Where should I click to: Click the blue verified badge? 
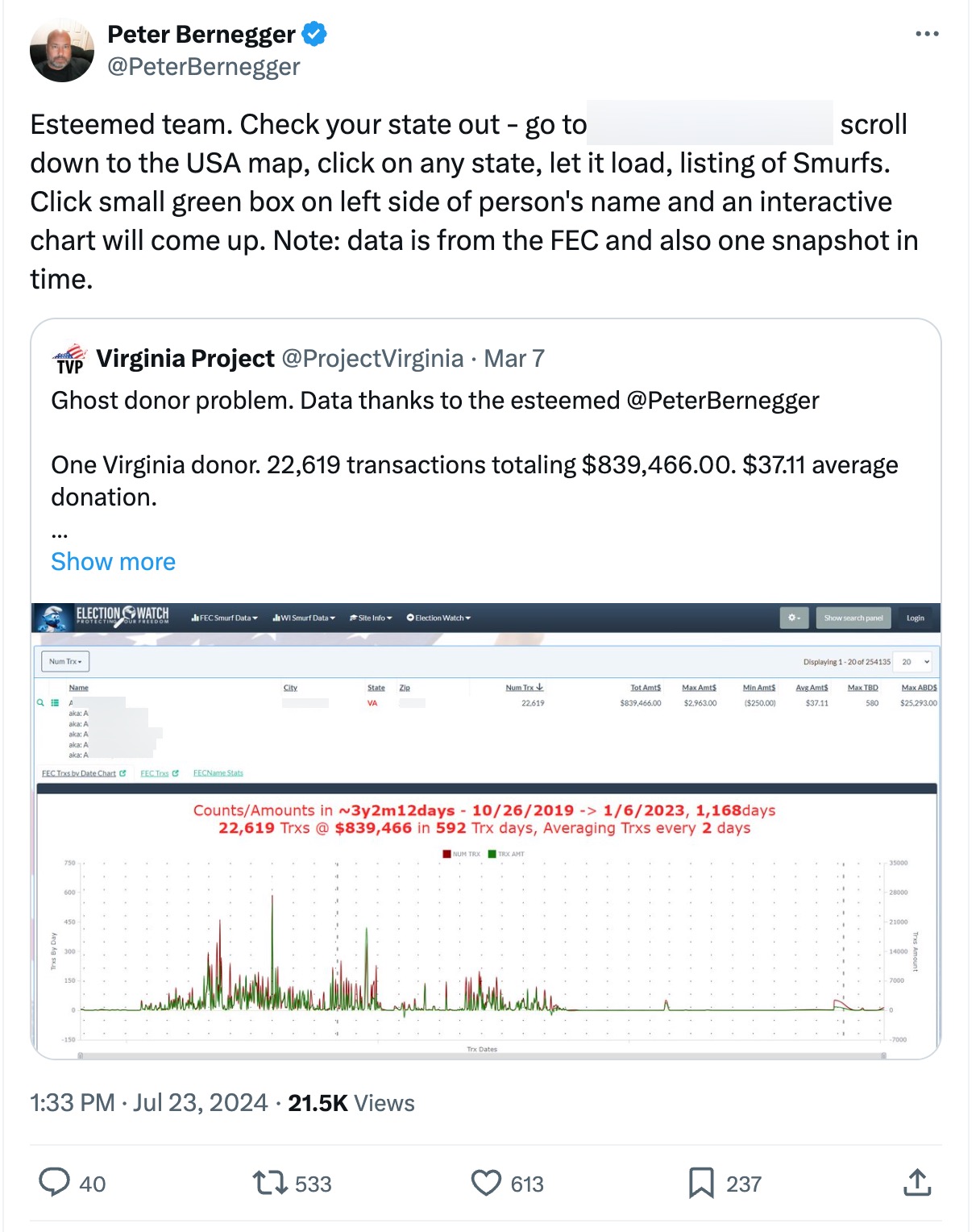click(314, 34)
